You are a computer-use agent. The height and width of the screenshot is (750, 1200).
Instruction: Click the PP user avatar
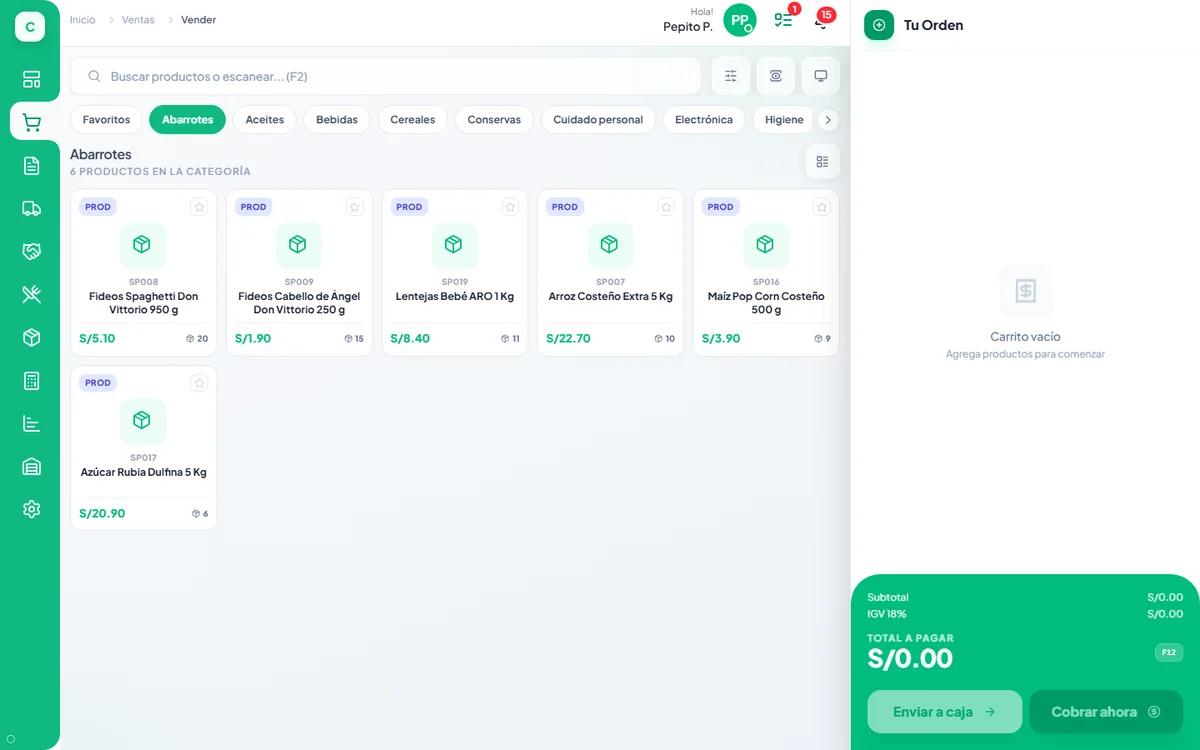(740, 20)
